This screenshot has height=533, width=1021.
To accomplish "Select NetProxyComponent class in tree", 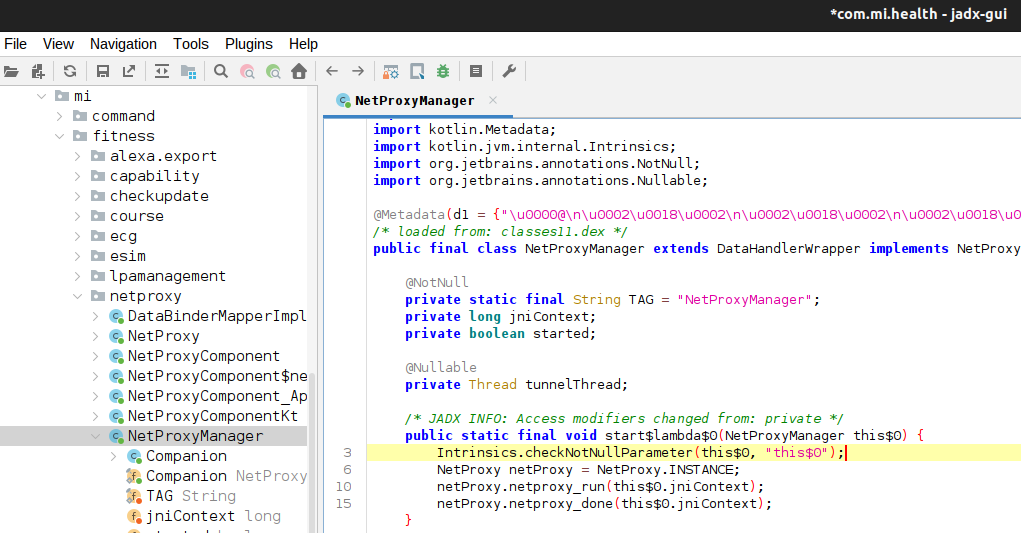I will coord(203,357).
